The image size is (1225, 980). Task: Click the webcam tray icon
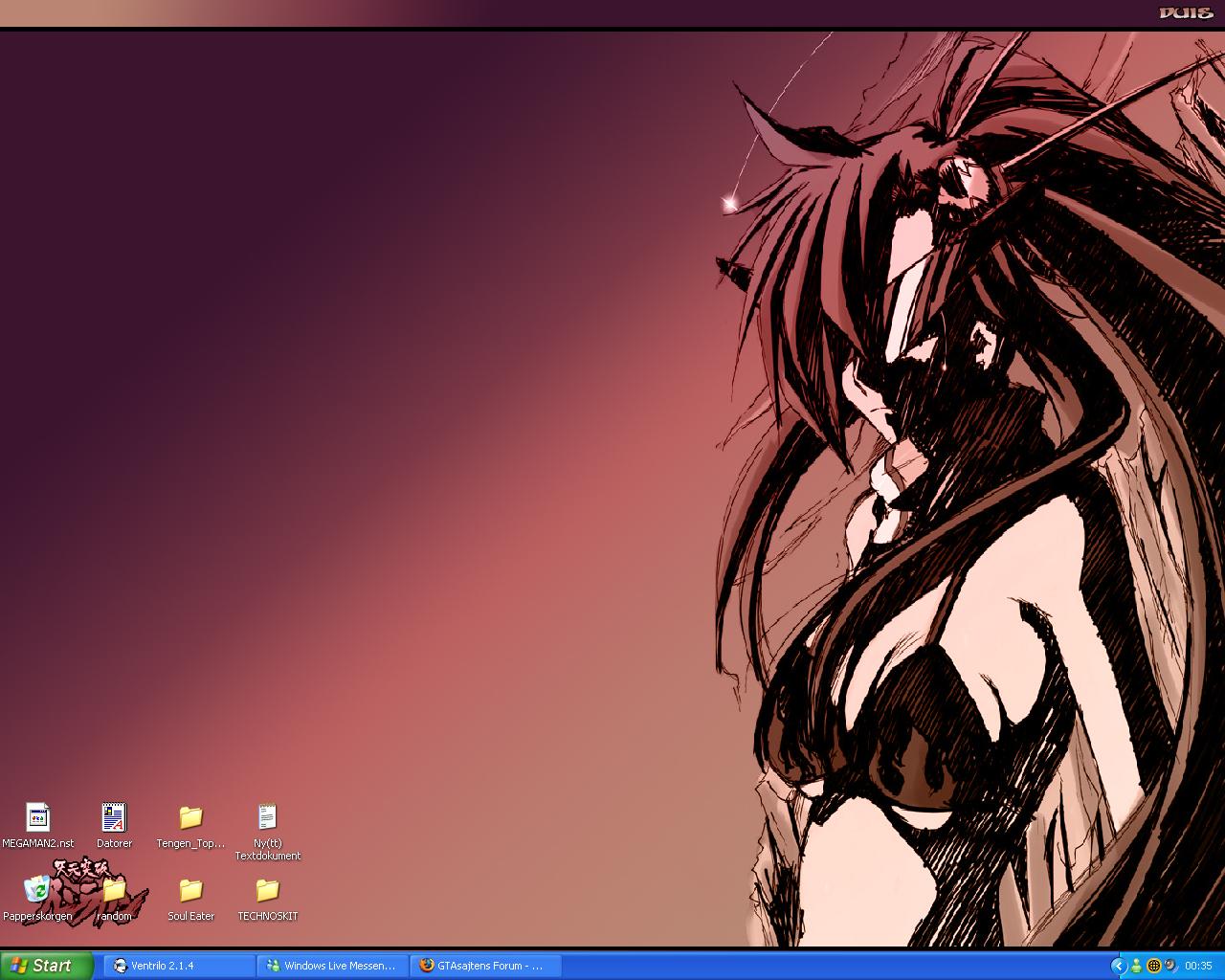pos(1170,966)
